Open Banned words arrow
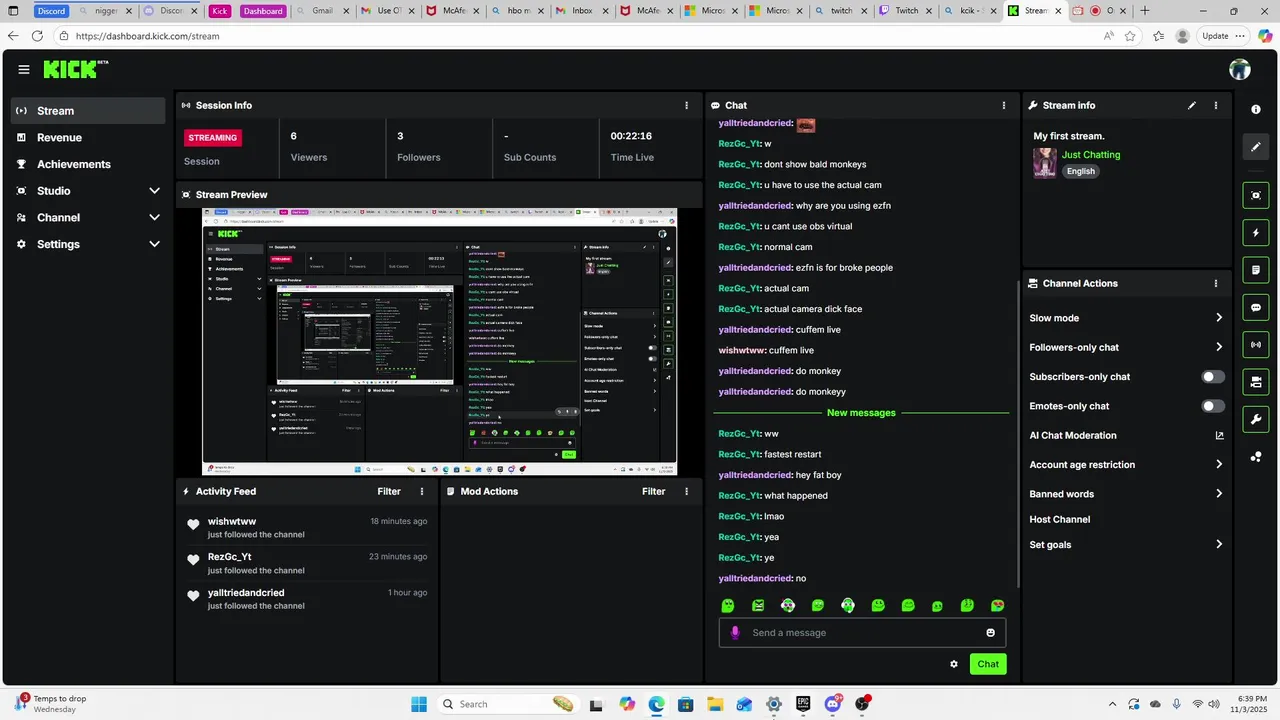 point(1219,494)
